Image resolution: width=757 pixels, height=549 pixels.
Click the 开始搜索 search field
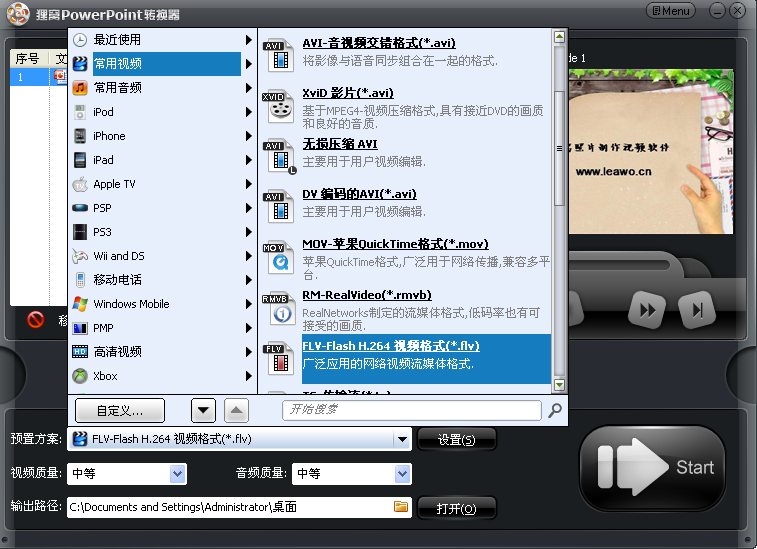point(411,410)
